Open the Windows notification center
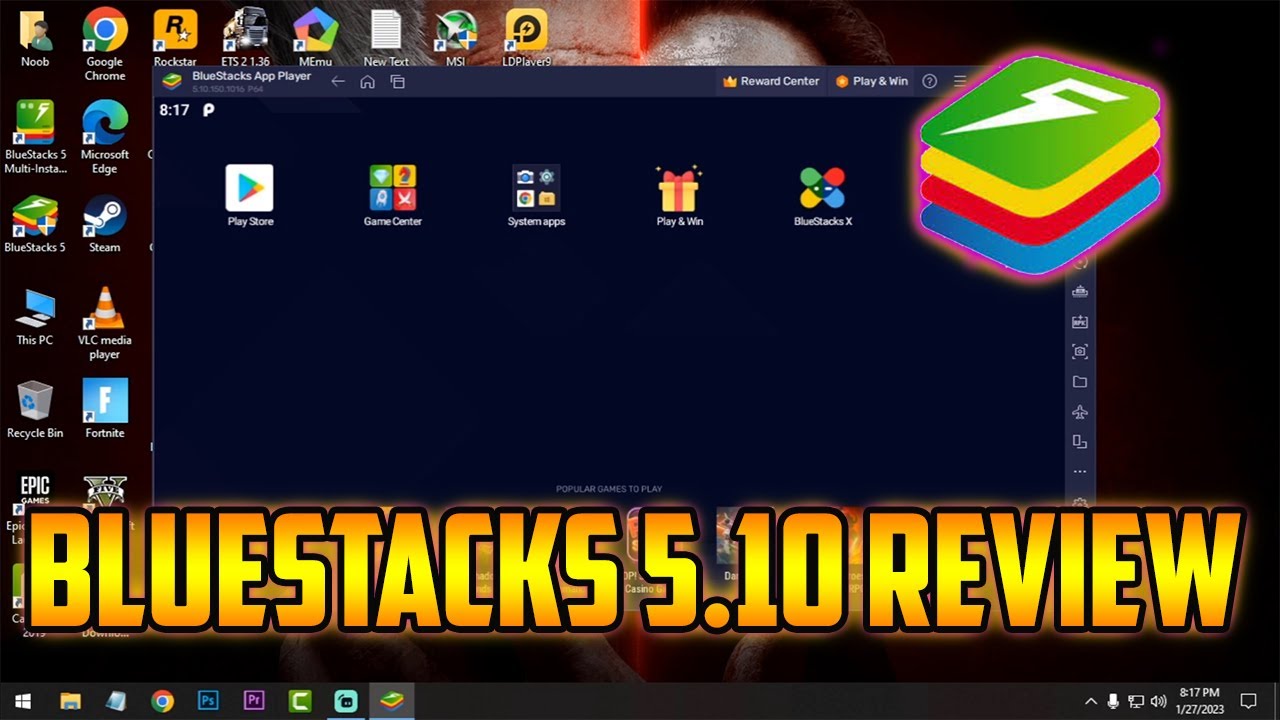This screenshot has height=720, width=1280. click(1248, 701)
